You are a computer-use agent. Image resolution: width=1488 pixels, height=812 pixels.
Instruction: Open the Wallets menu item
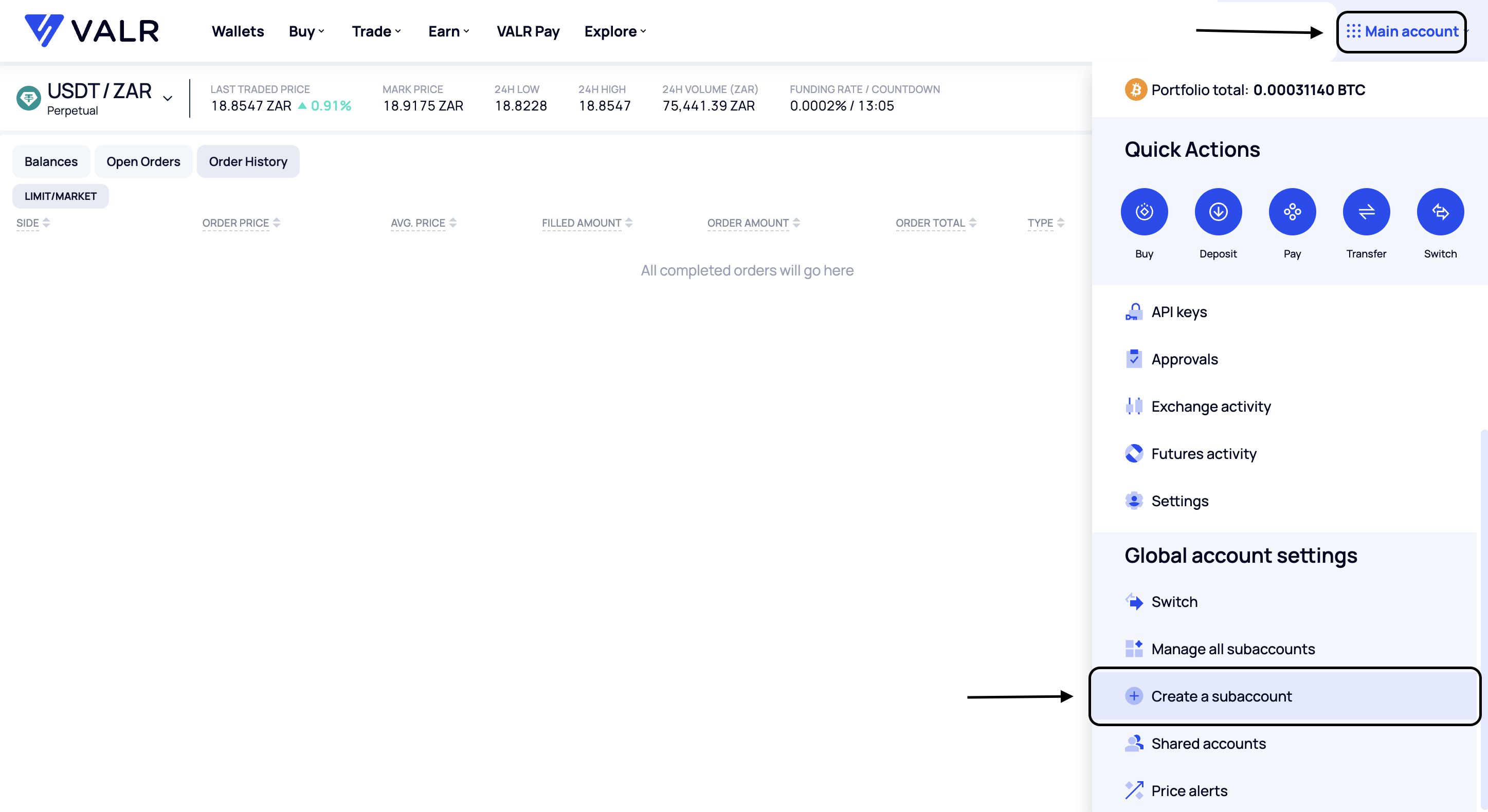tap(238, 31)
